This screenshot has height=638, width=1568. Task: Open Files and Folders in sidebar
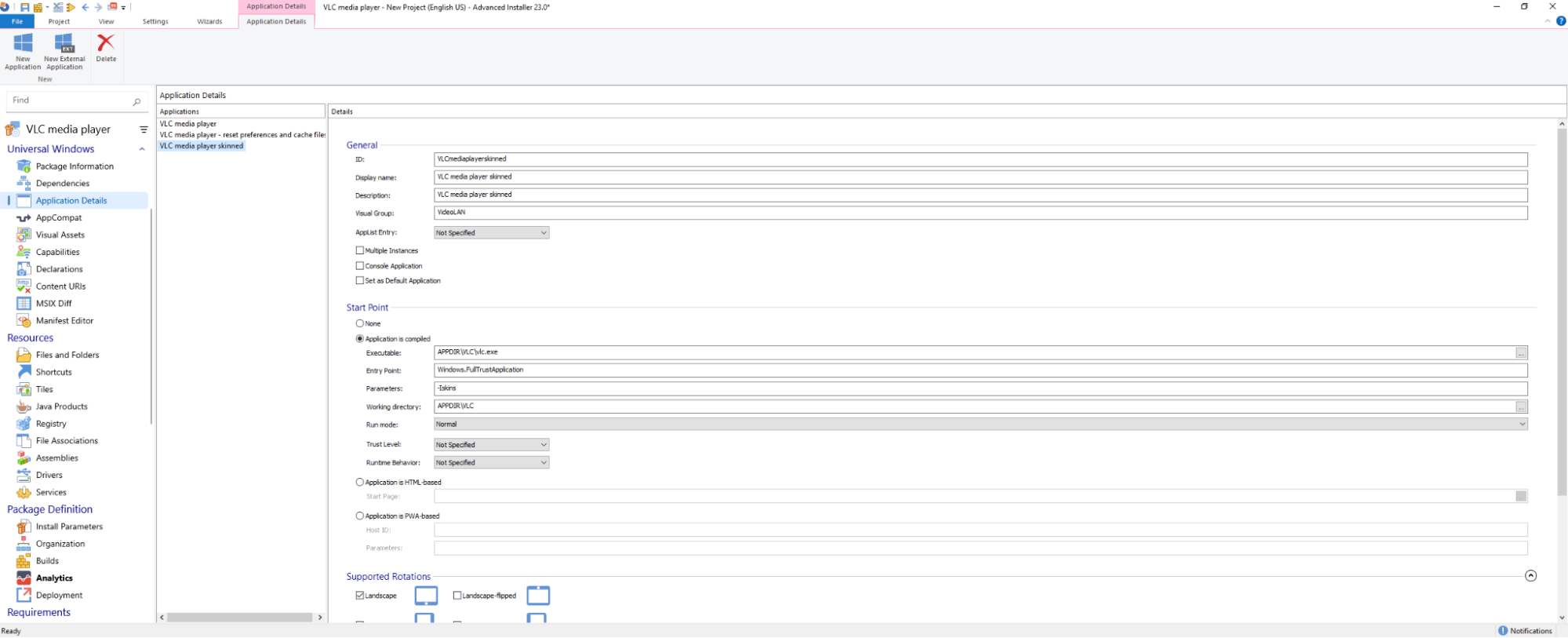(x=67, y=355)
